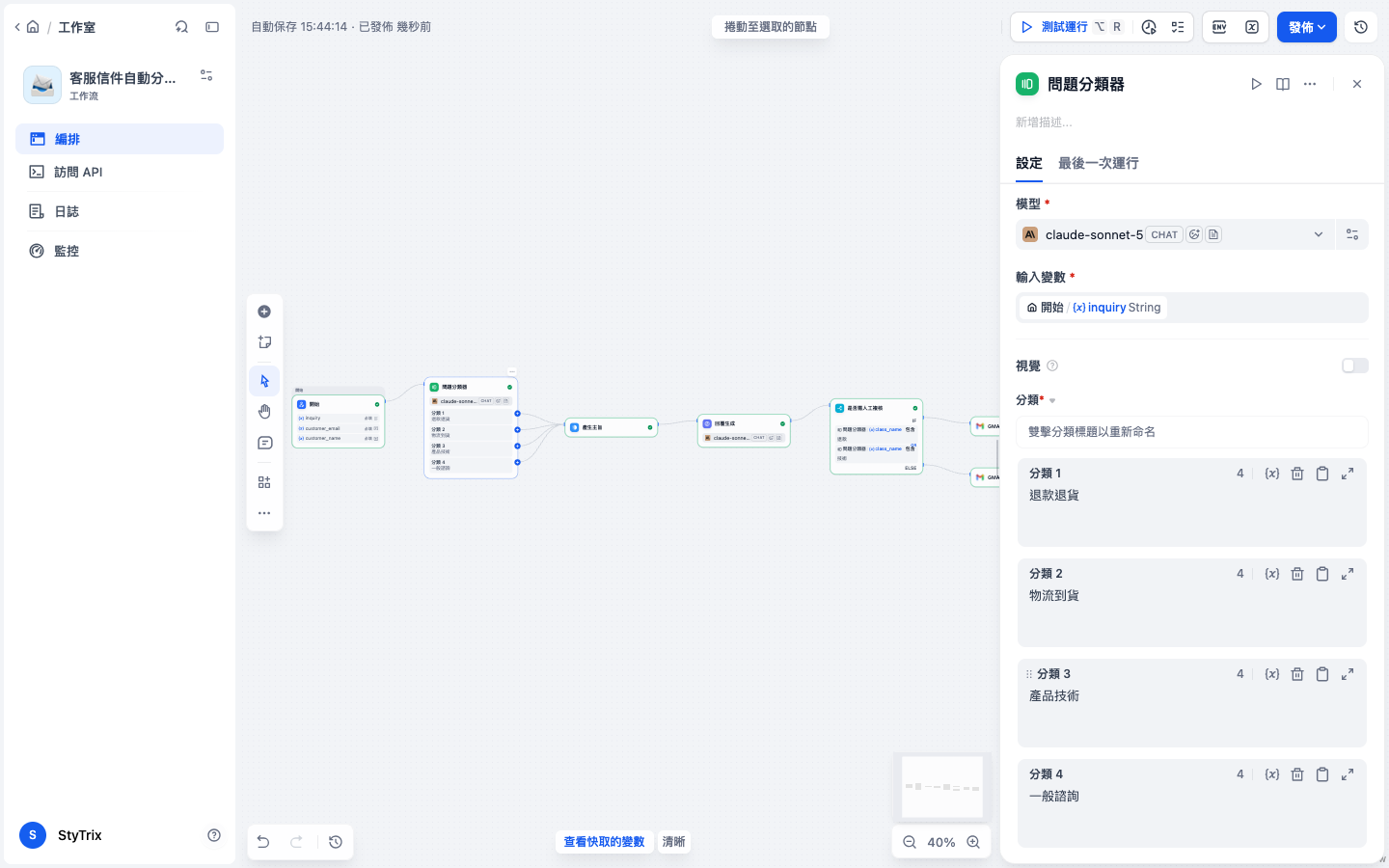Open the comment tool in canvas toolbar

coord(264,443)
